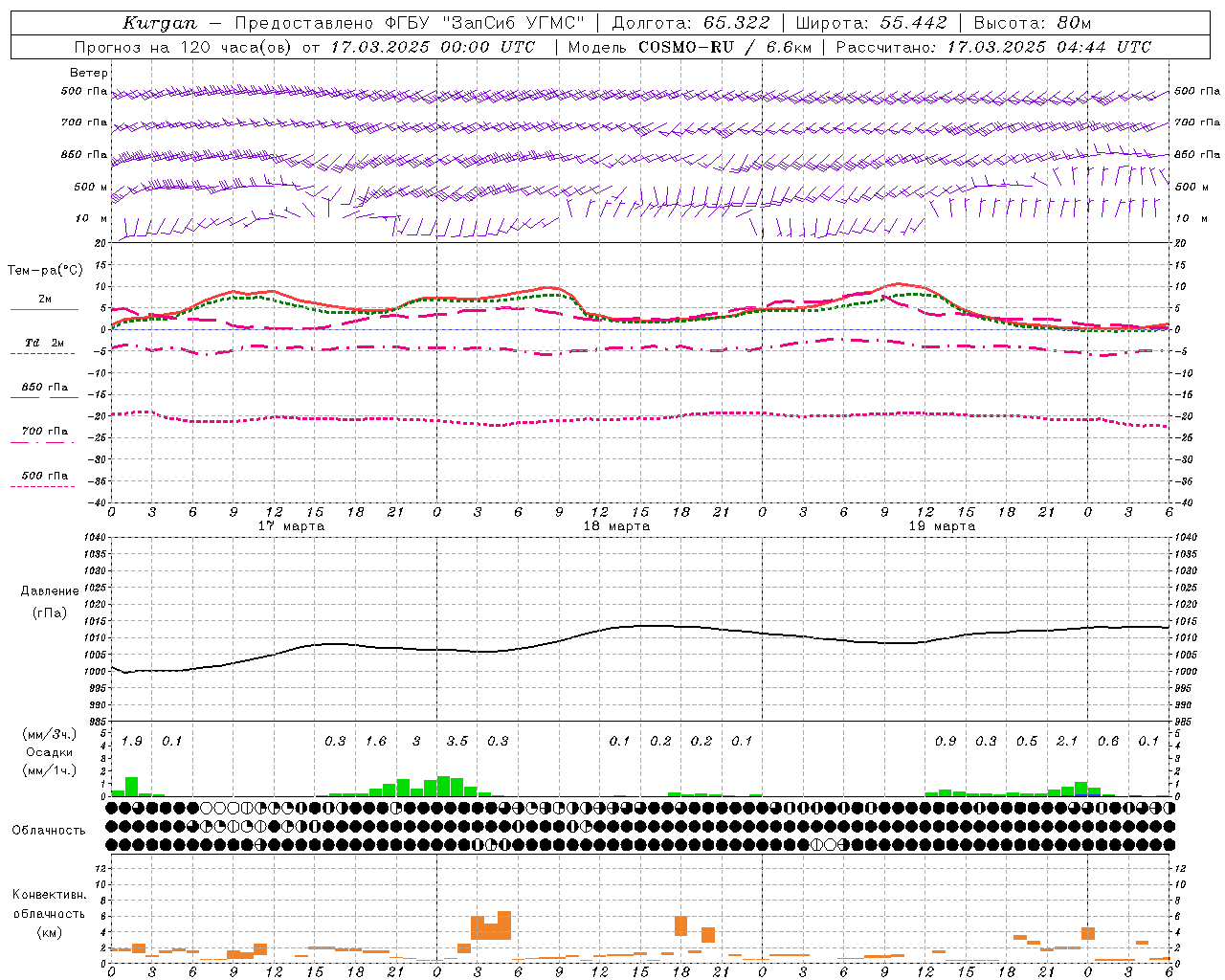Click the 'Облачность' cloud cover label
This screenshot has height=980, width=1225.
click(49, 830)
